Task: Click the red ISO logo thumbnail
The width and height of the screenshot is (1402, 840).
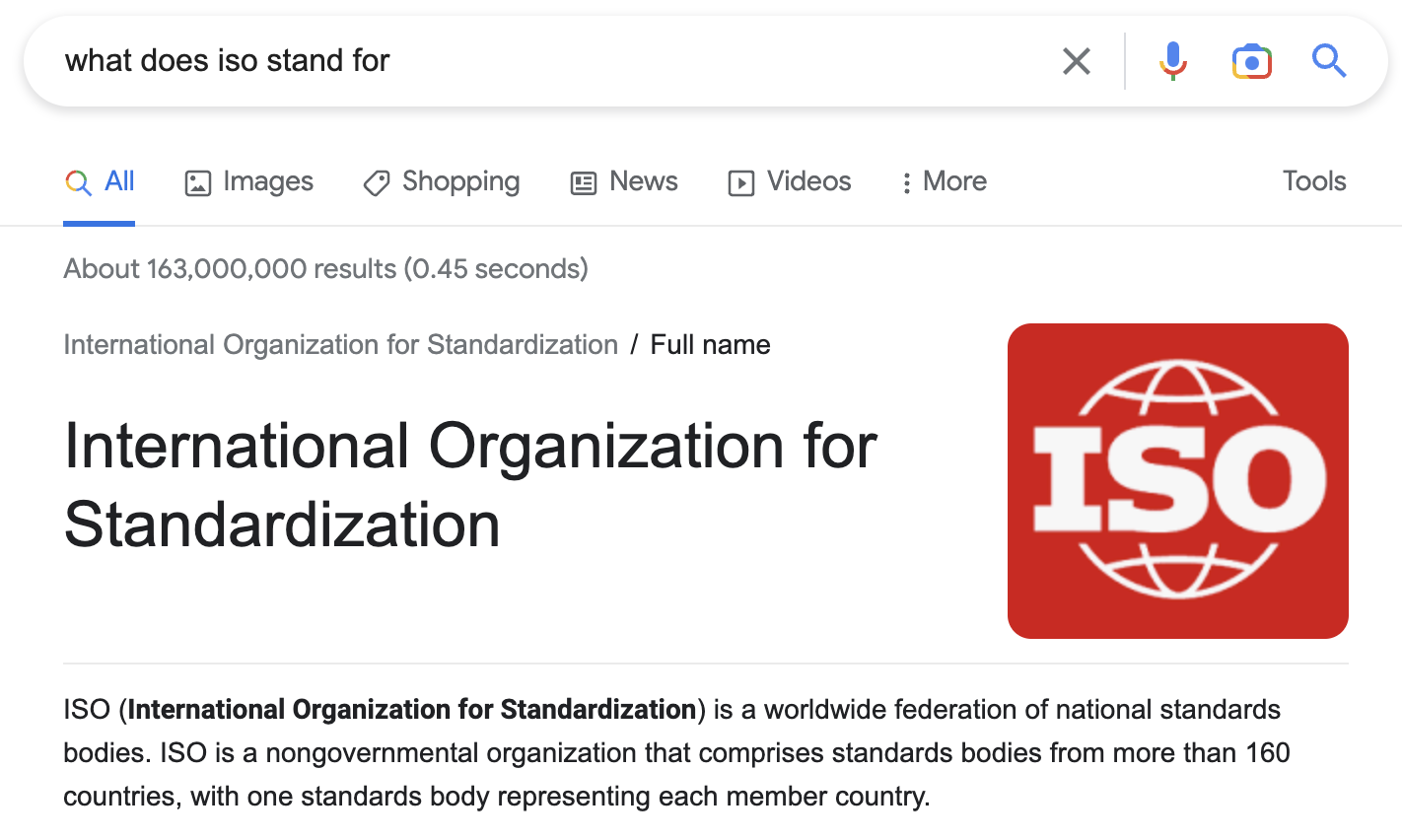Action: coord(1177,481)
